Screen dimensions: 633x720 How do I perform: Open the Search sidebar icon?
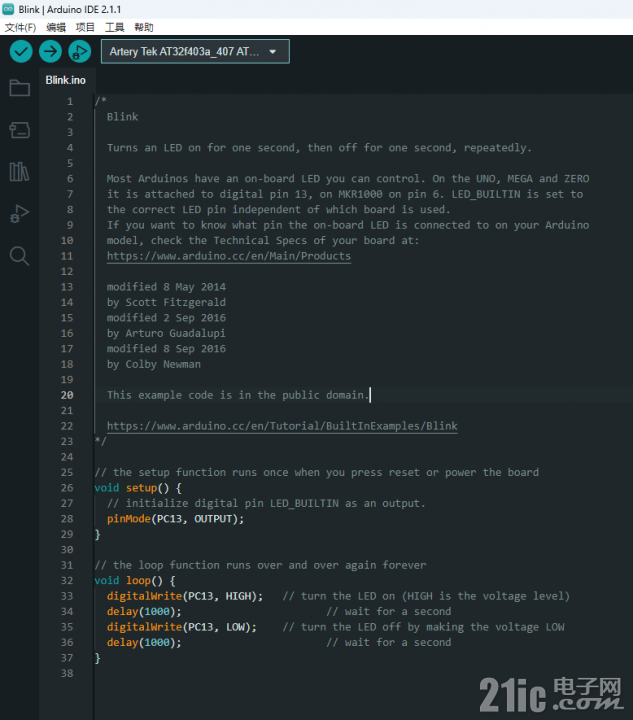pos(19,256)
